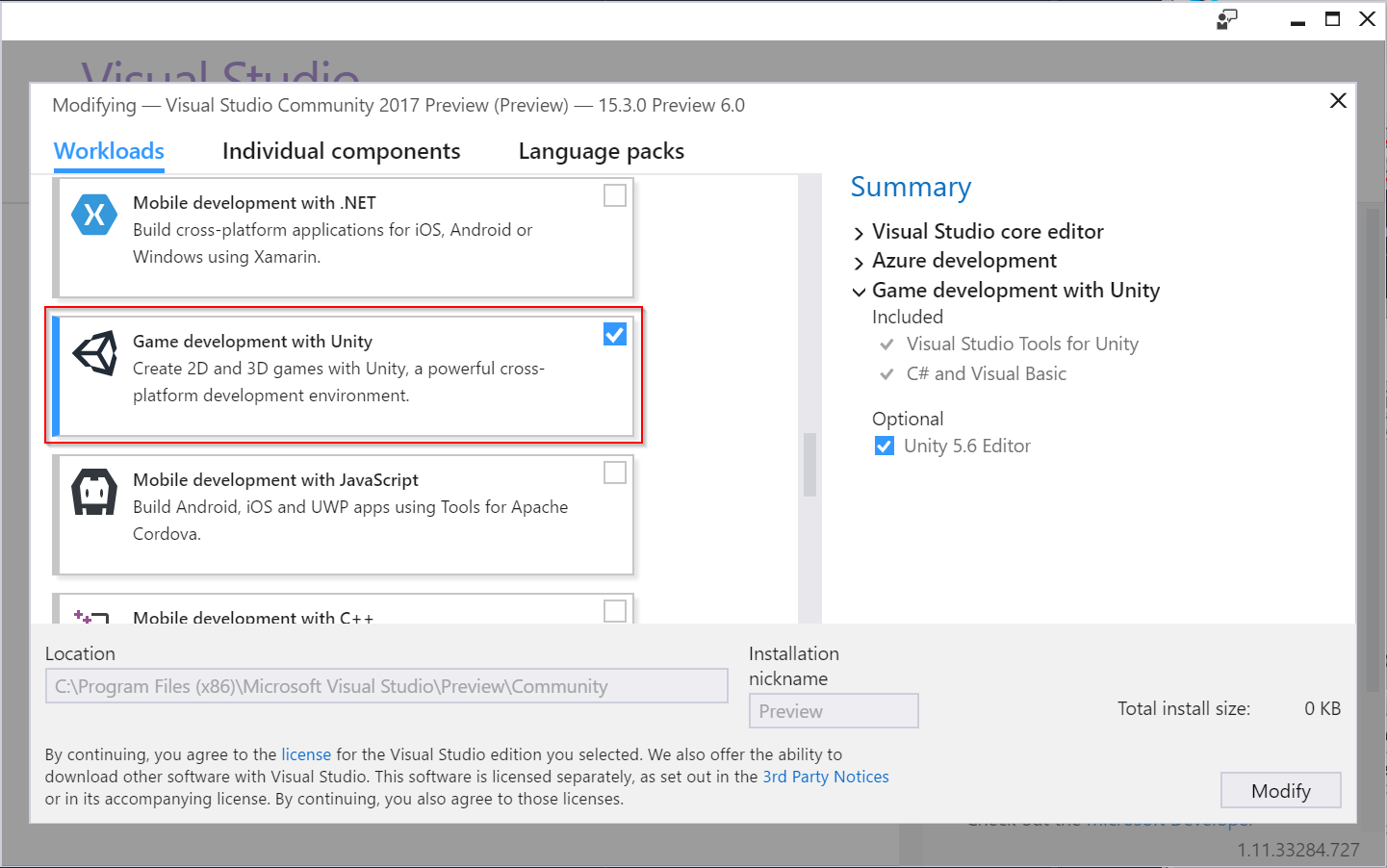Check Mobile development with JavaScript workload
This screenshot has width=1387, height=868.
pyautogui.click(x=614, y=472)
